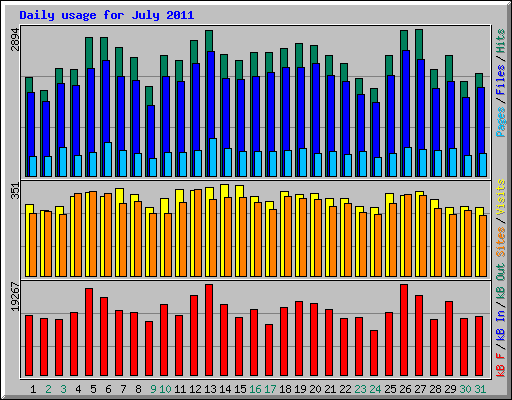Select day 22 on the x-axis
This screenshot has height=400, width=512.
tap(345, 389)
